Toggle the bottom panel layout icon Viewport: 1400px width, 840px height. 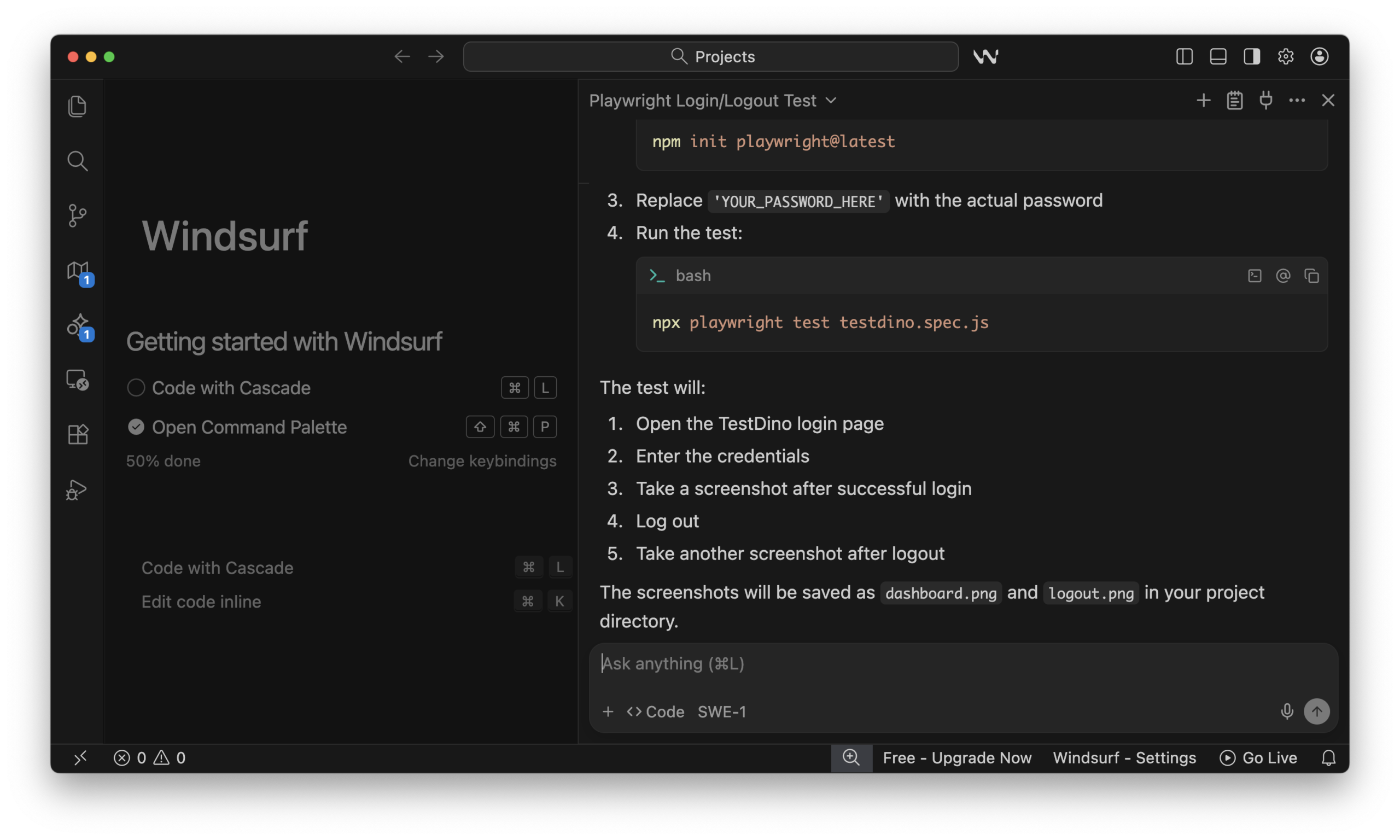pos(1218,57)
